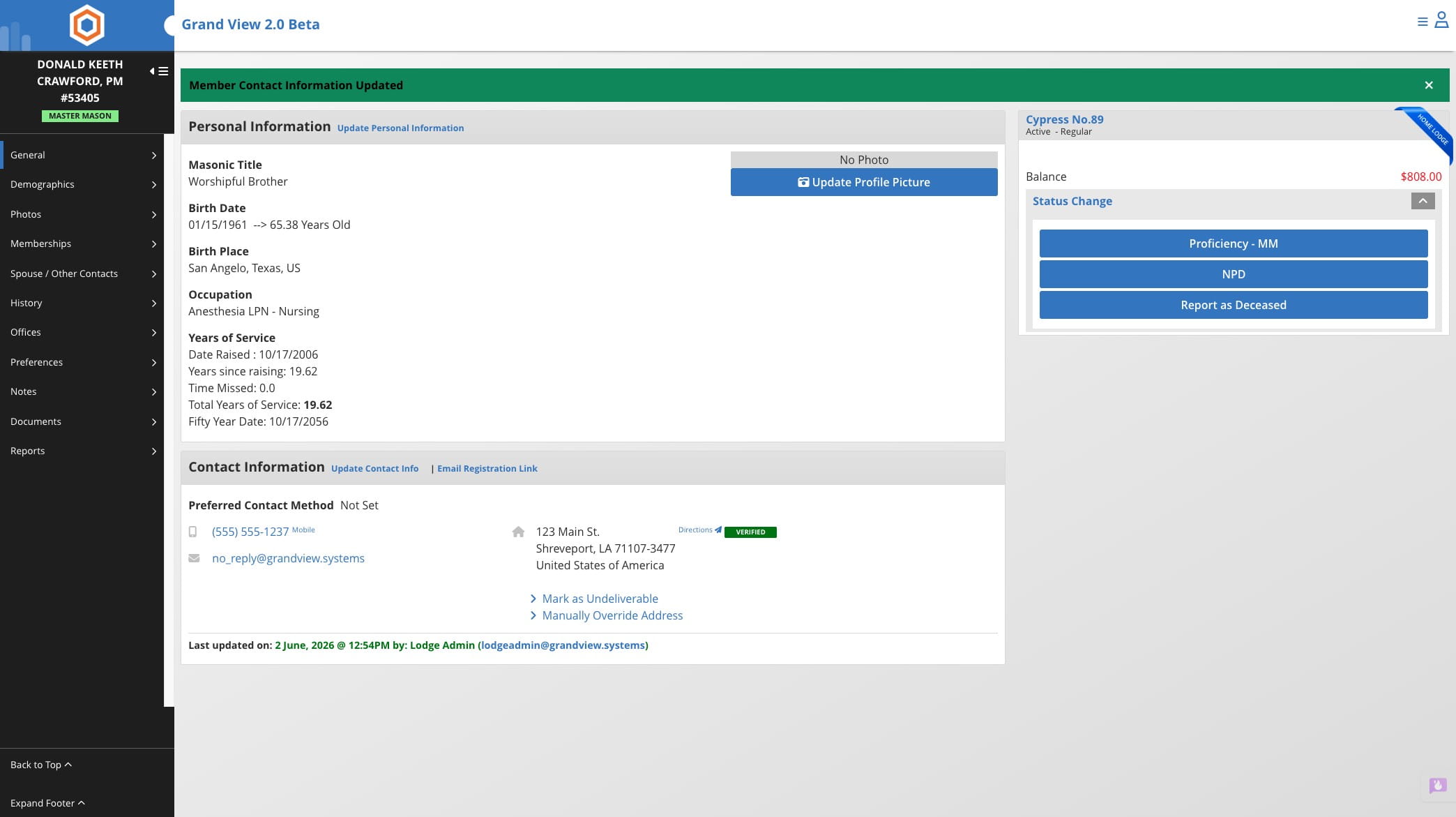Screen dimensions: 1456x817
Task: Click the HOME LODGE ribbon
Action: (x=1430, y=132)
